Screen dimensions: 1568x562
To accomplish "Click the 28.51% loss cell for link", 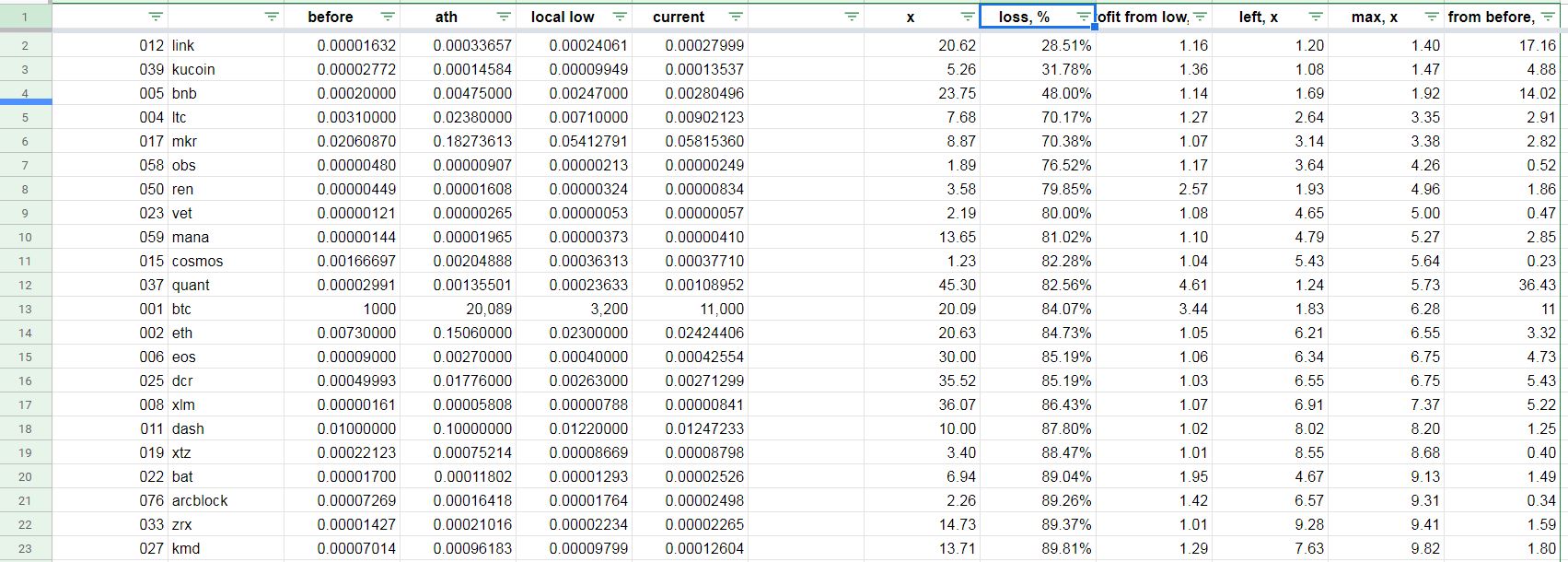I will [x=1038, y=45].
